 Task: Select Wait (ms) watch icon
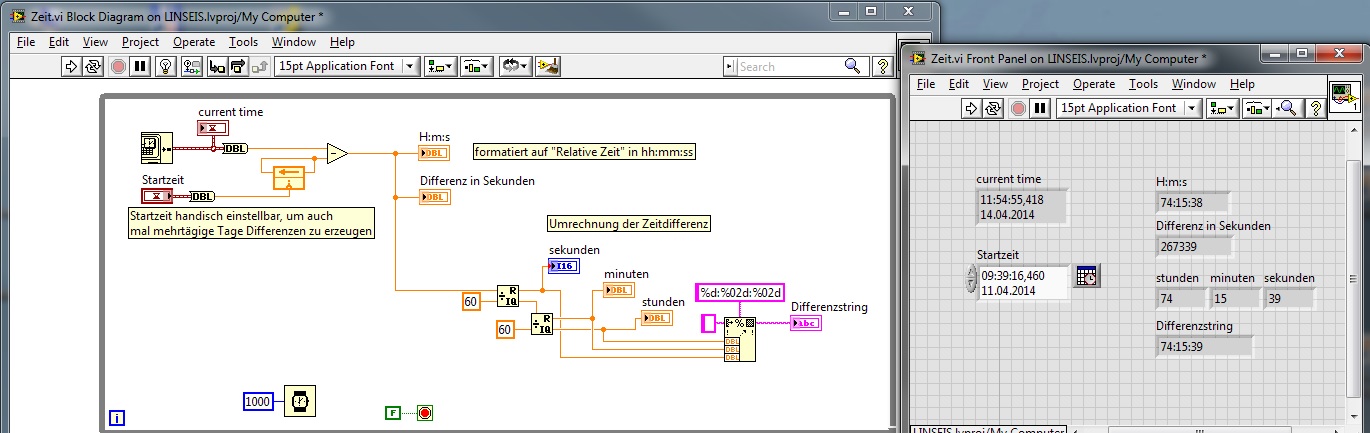point(299,401)
